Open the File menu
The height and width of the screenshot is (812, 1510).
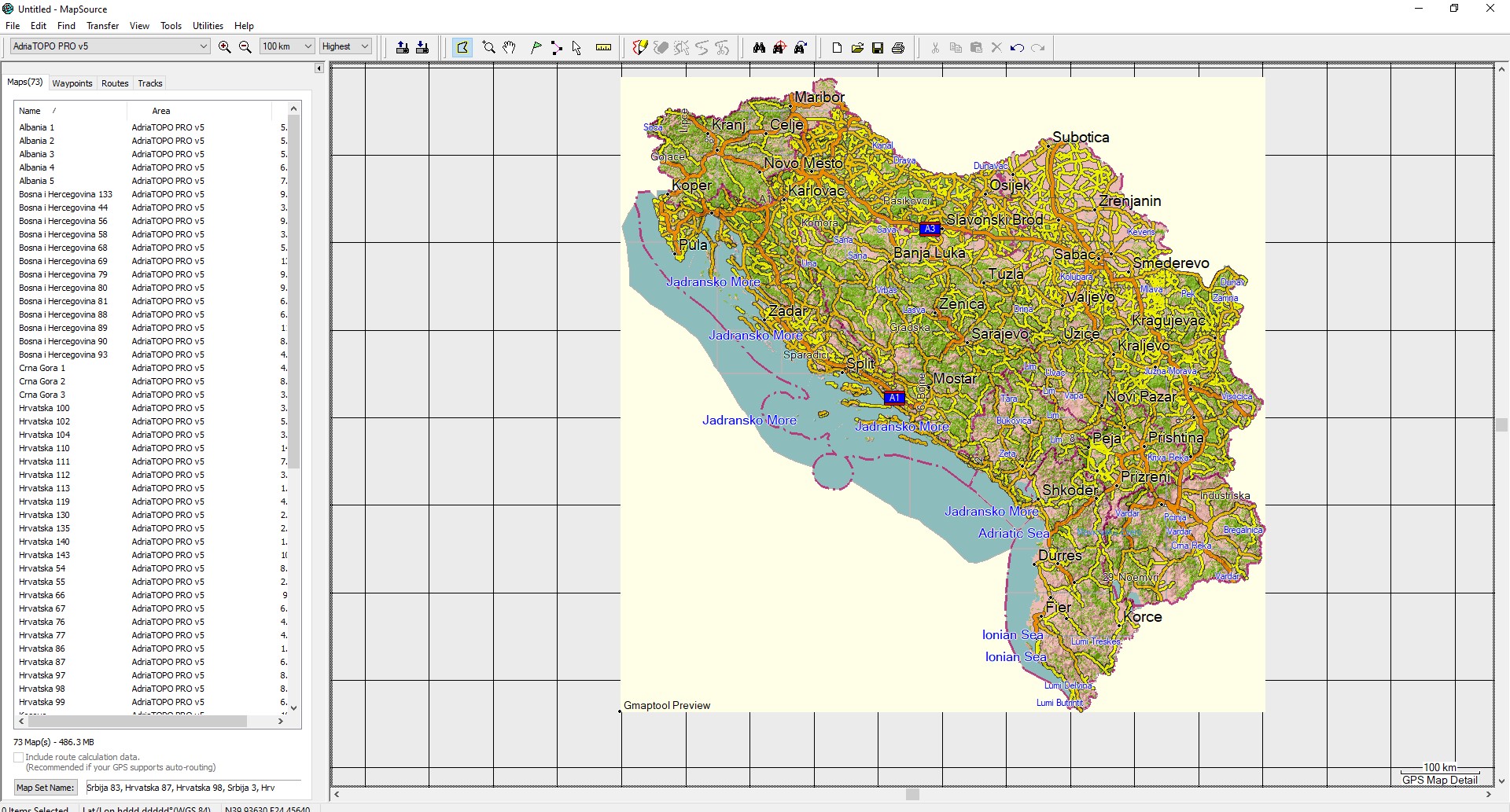pyautogui.click(x=13, y=26)
